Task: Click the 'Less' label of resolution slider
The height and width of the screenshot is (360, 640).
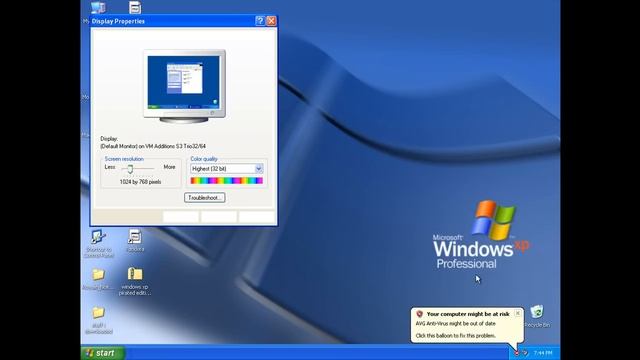Action: (x=110, y=167)
